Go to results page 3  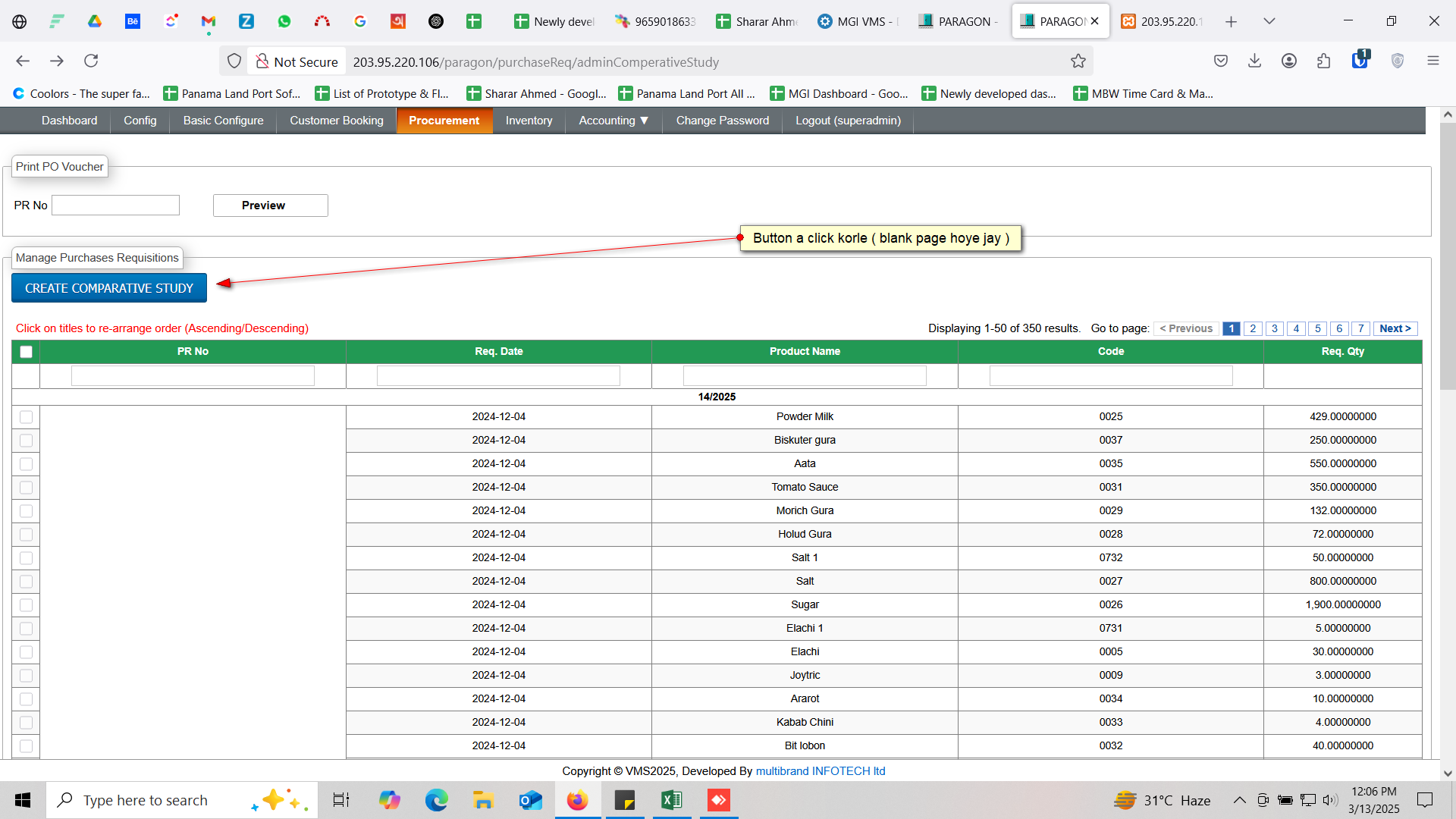click(x=1275, y=328)
